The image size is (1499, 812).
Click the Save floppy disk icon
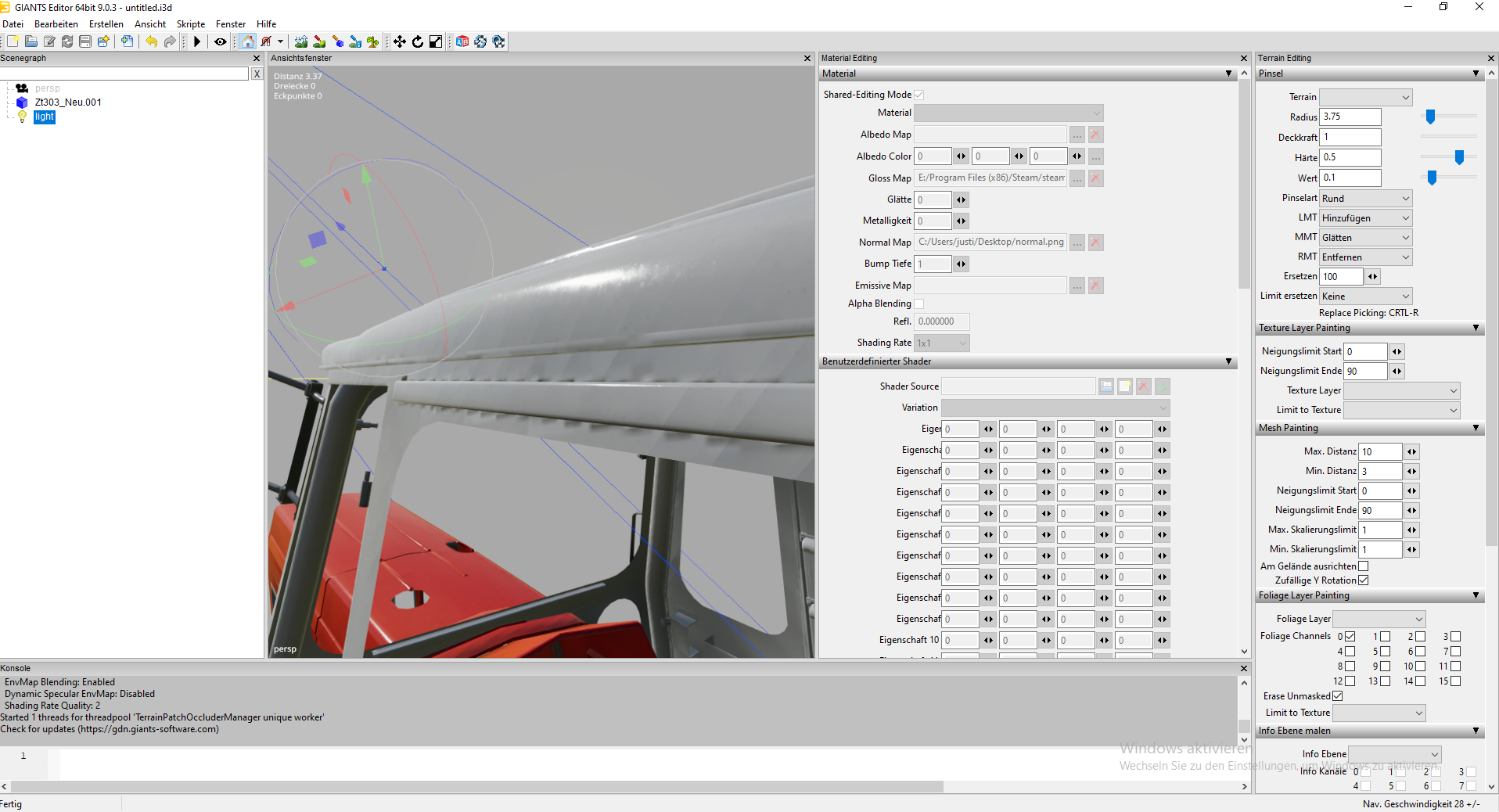coord(85,41)
